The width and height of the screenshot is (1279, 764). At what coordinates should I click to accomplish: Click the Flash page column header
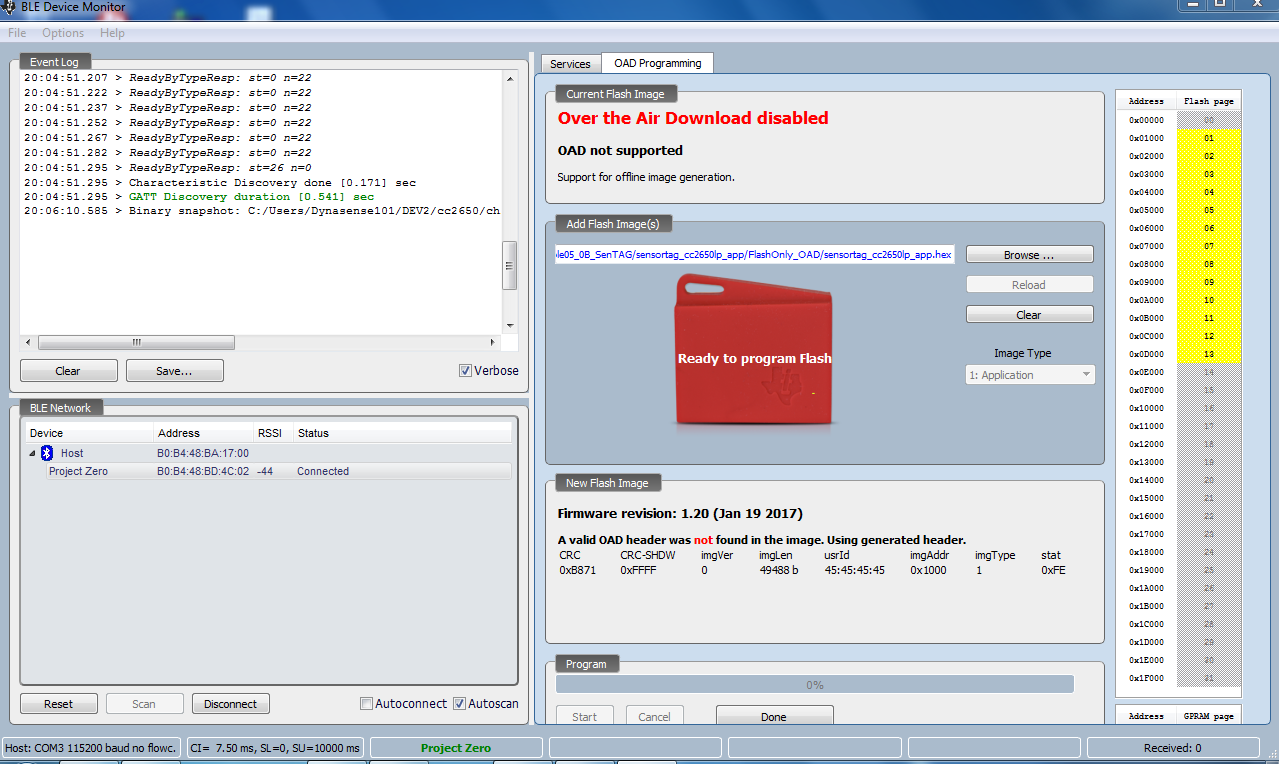coord(1209,101)
